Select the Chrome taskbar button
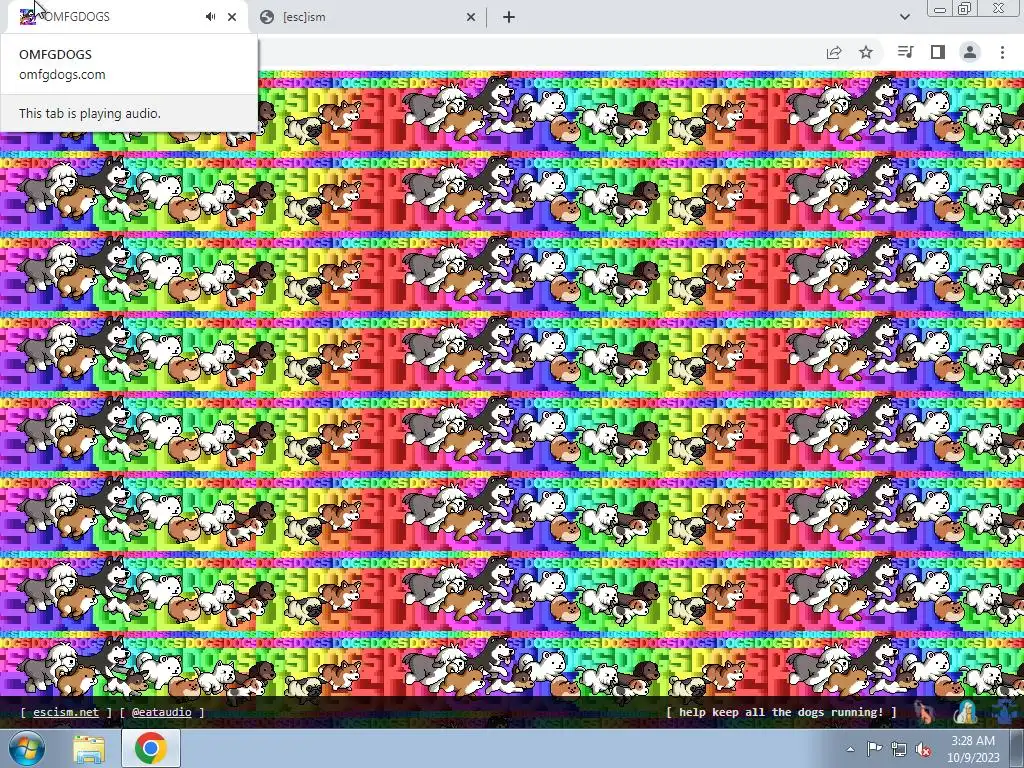Image resolution: width=1024 pixels, height=768 pixels. coord(151,749)
